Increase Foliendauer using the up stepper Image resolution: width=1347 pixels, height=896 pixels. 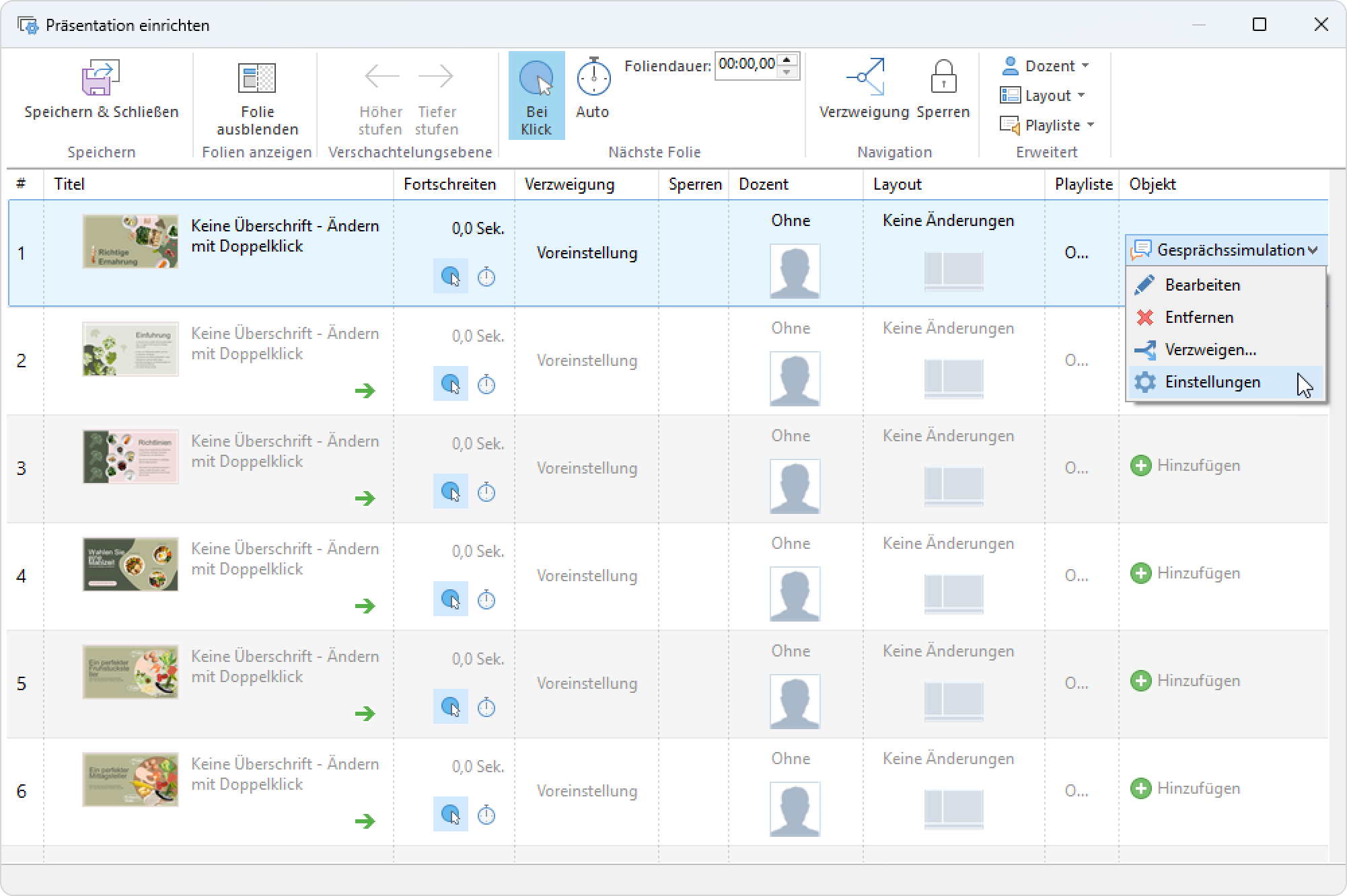pos(787,59)
